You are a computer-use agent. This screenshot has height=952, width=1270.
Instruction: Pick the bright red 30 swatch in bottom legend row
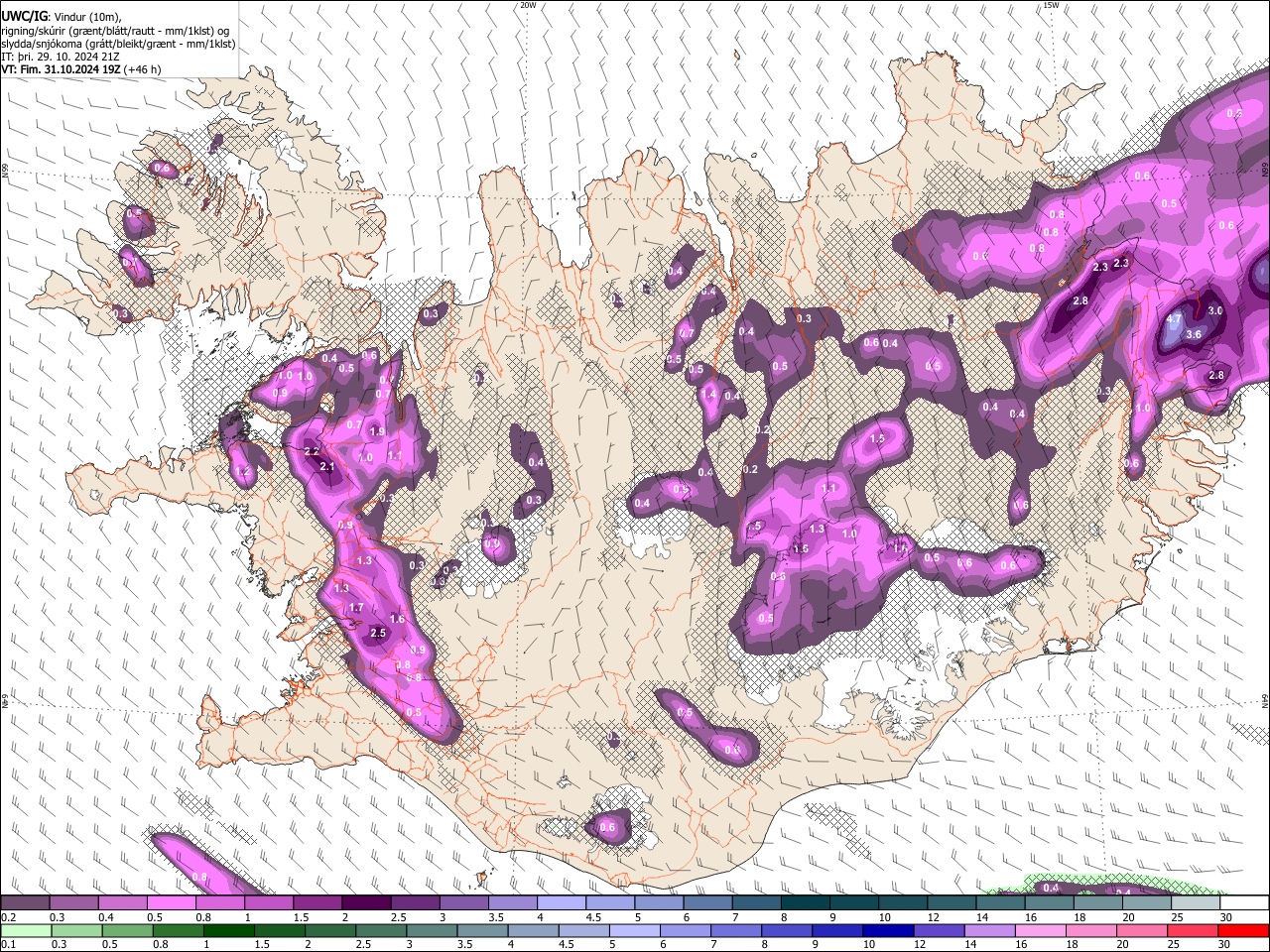pos(1244,930)
